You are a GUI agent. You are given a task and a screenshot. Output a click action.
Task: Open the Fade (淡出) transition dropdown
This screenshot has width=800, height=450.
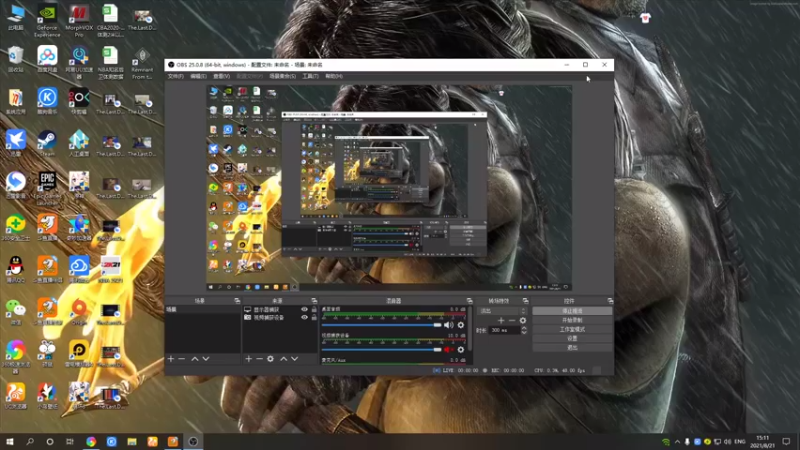point(502,311)
